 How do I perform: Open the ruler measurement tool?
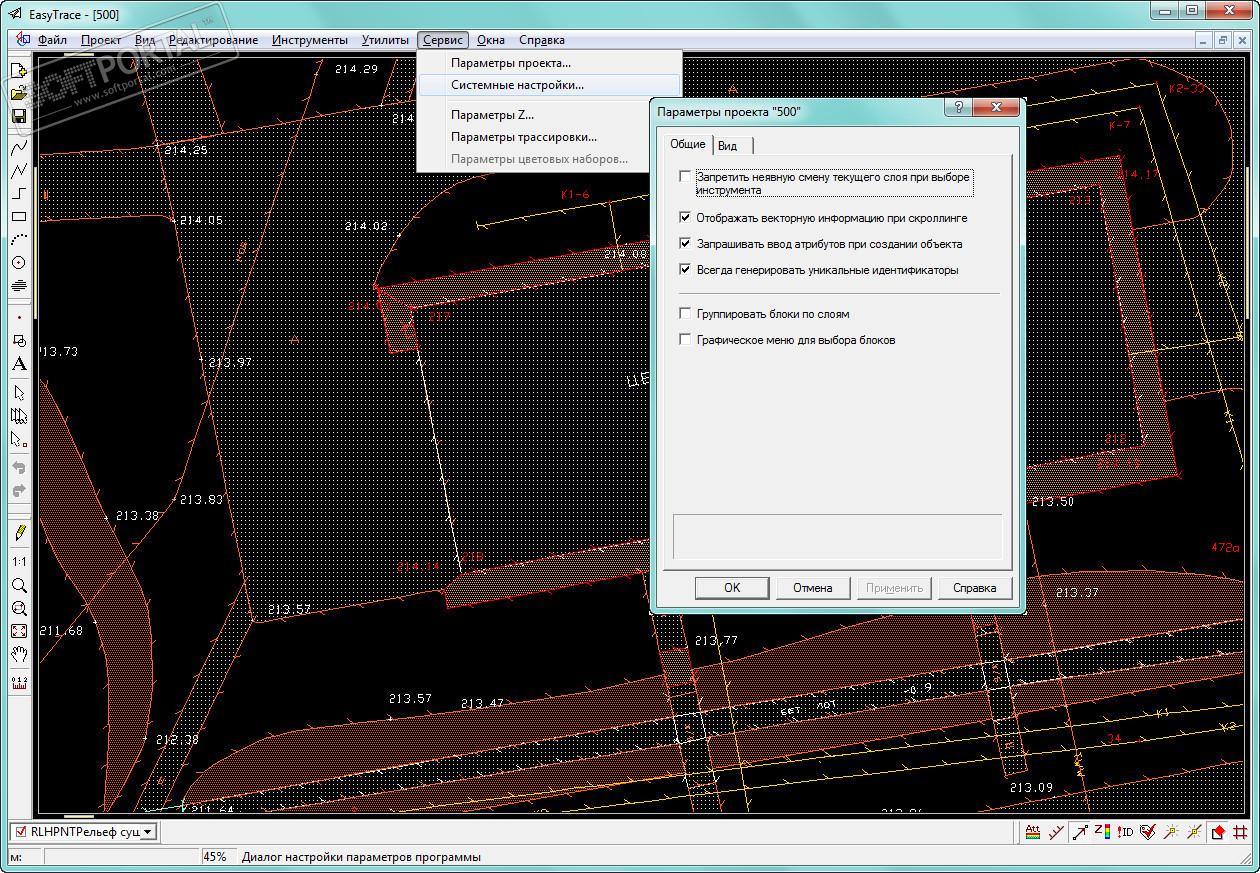click(19, 683)
